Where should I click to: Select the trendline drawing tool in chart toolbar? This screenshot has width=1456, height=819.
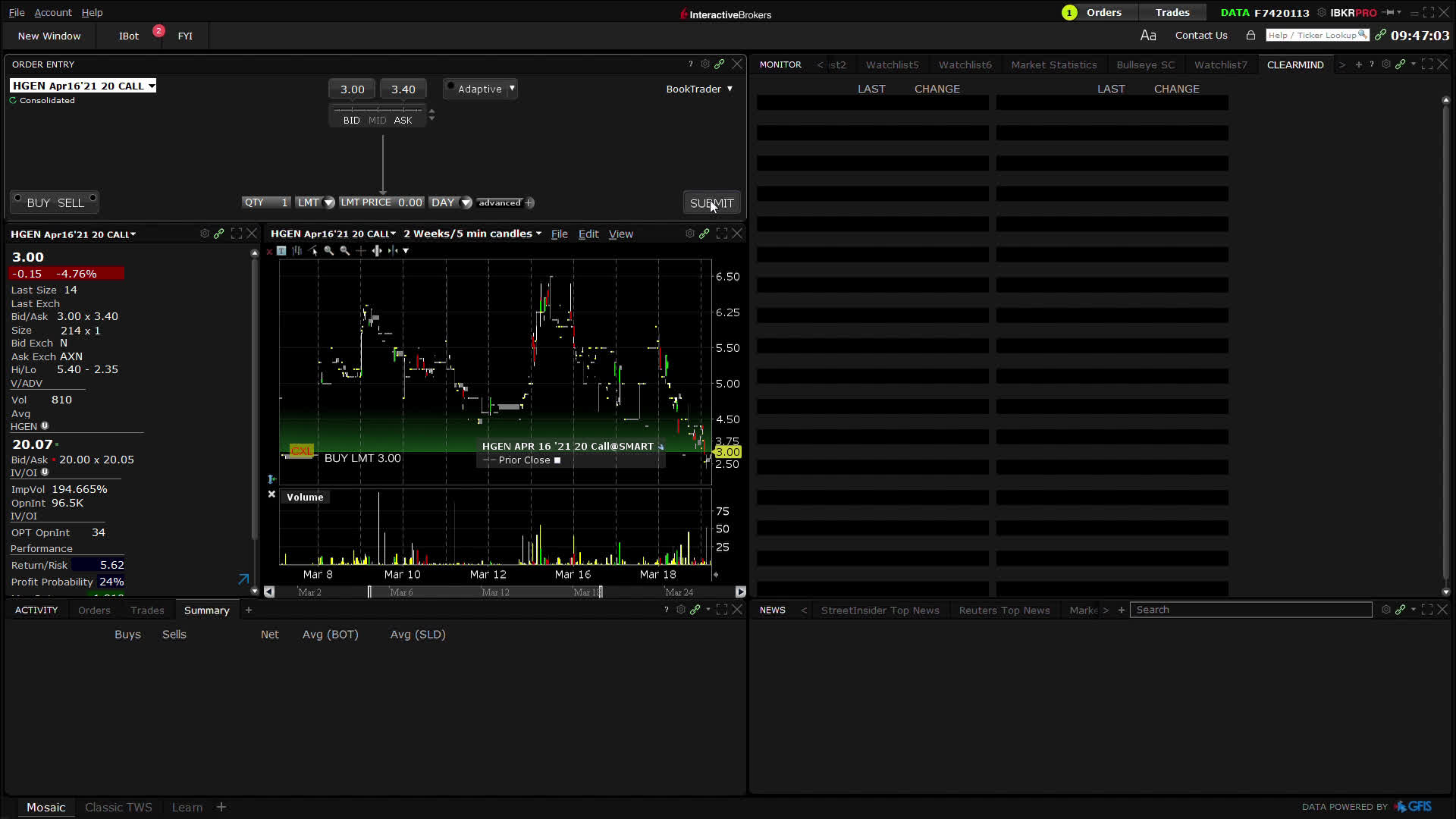click(x=313, y=251)
